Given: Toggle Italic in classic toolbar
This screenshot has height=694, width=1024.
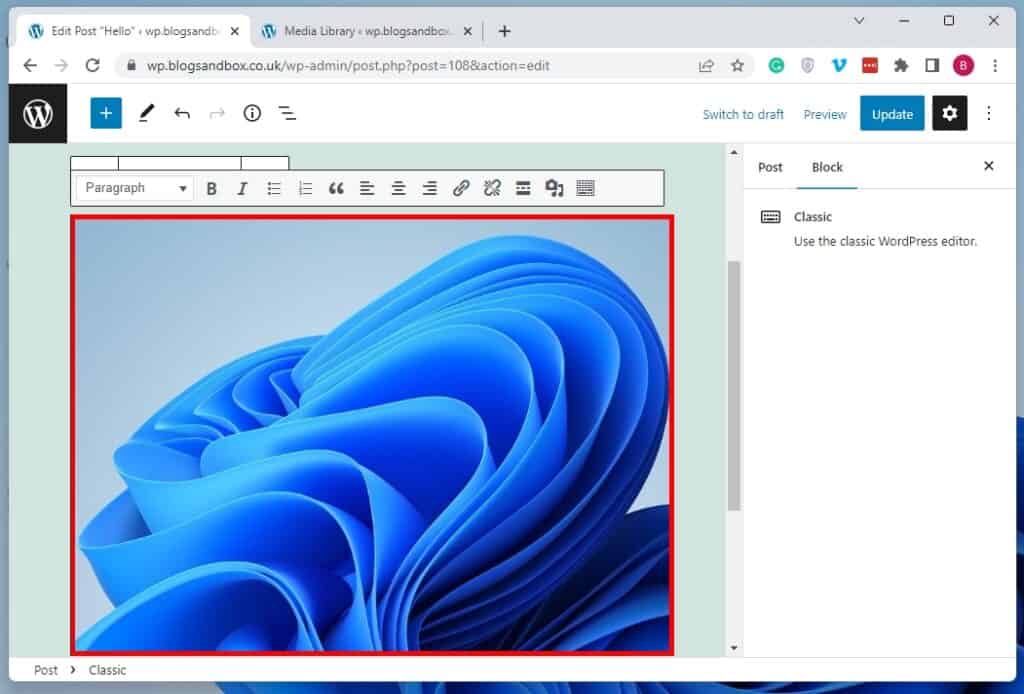Looking at the screenshot, I should (242, 189).
